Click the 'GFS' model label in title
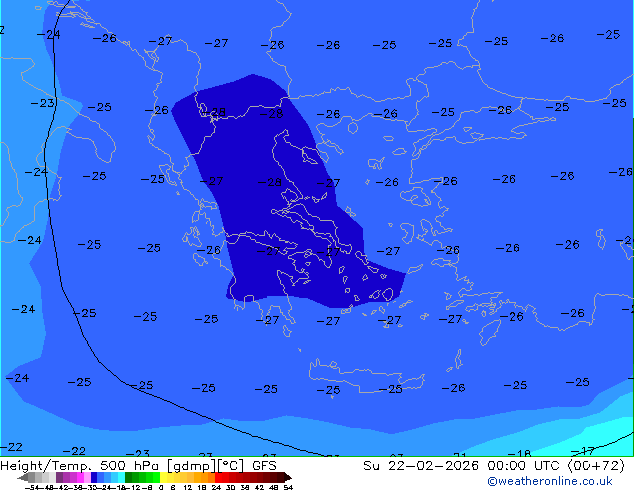Screen dimensions: 634x490 264,466
